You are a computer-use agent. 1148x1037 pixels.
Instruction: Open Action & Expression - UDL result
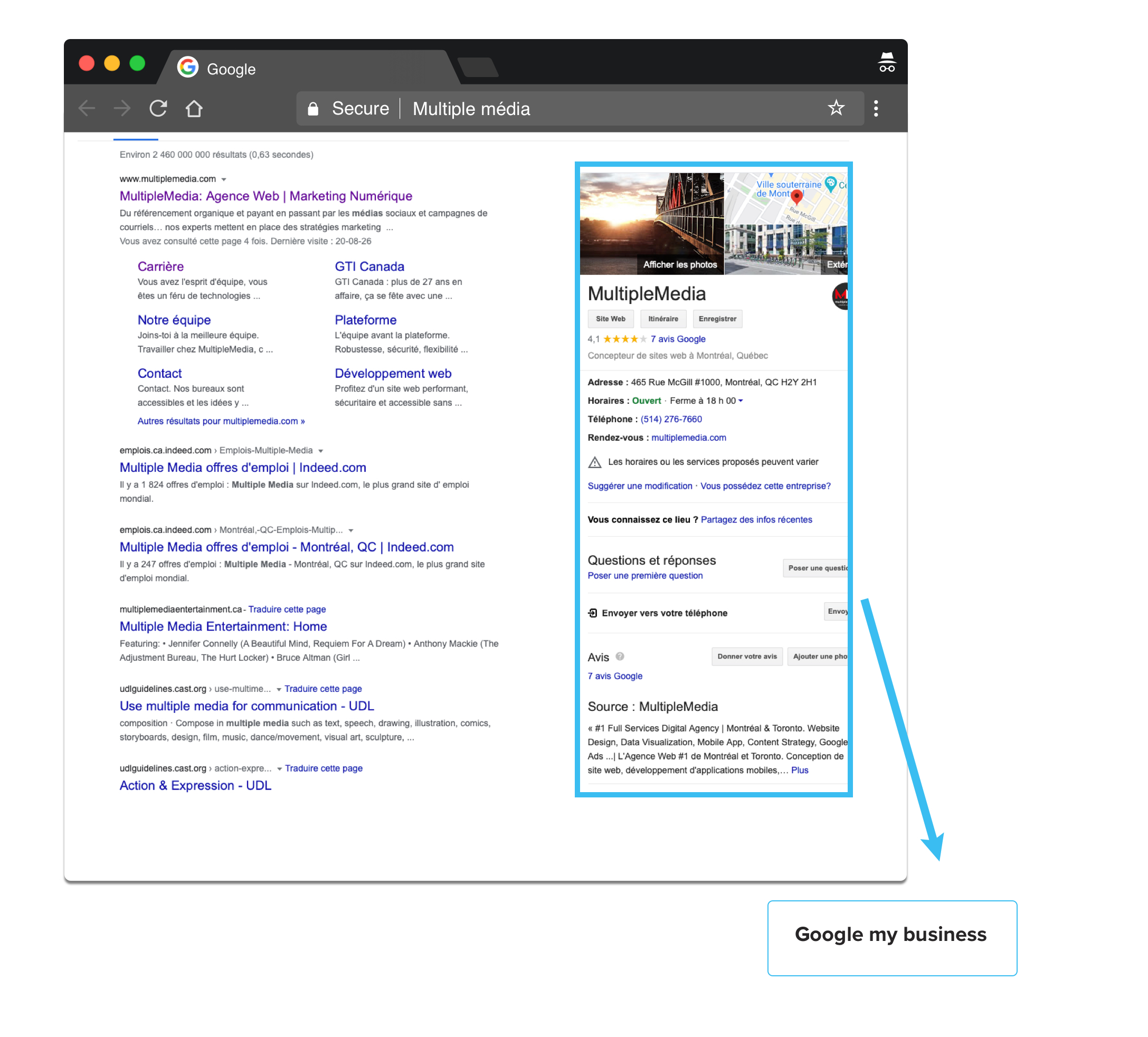195,785
